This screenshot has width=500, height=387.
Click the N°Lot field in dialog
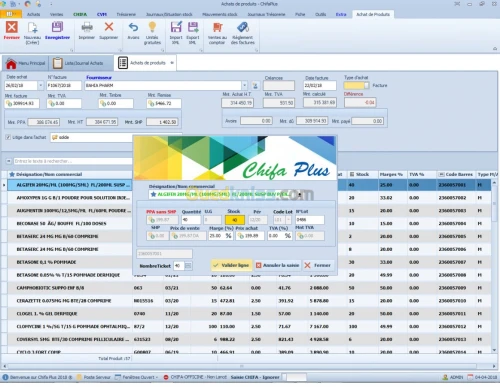coord(310,220)
